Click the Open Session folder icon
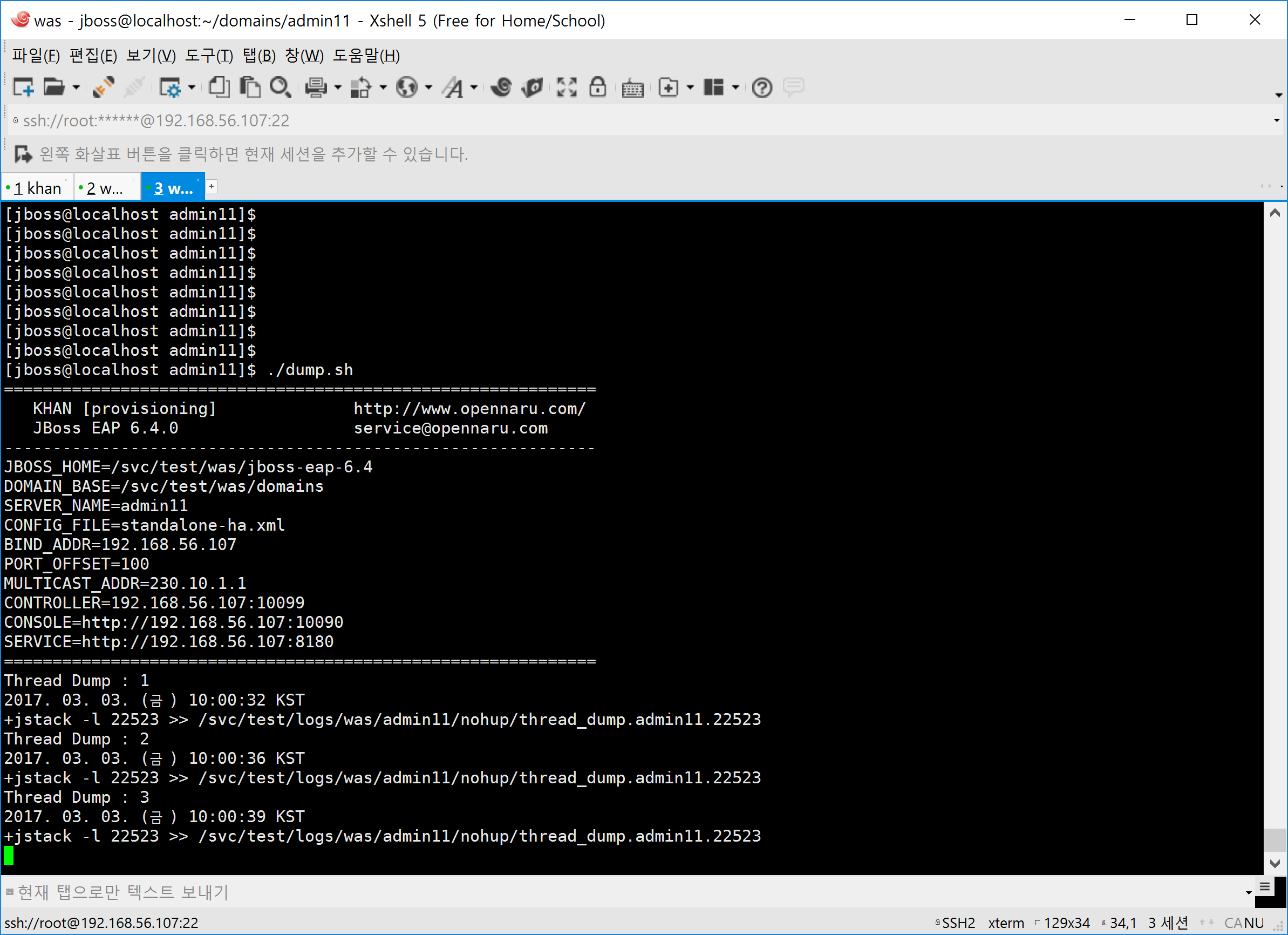1288x935 pixels. coord(54,87)
